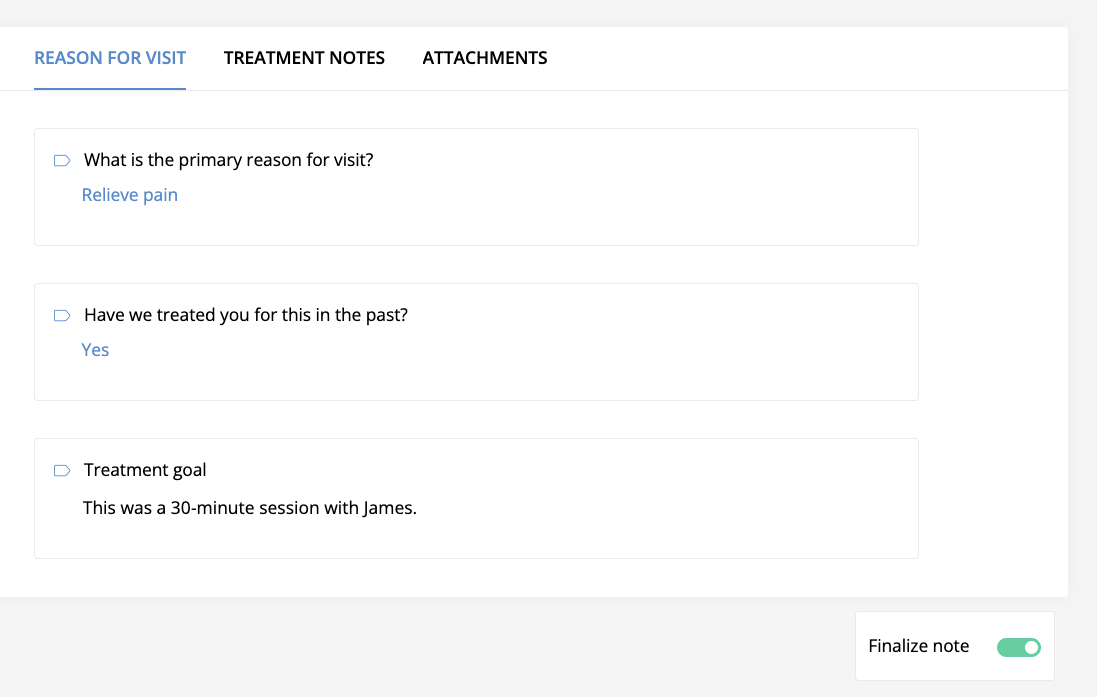Open the Attachments tab
The image size is (1097, 697).
(485, 58)
